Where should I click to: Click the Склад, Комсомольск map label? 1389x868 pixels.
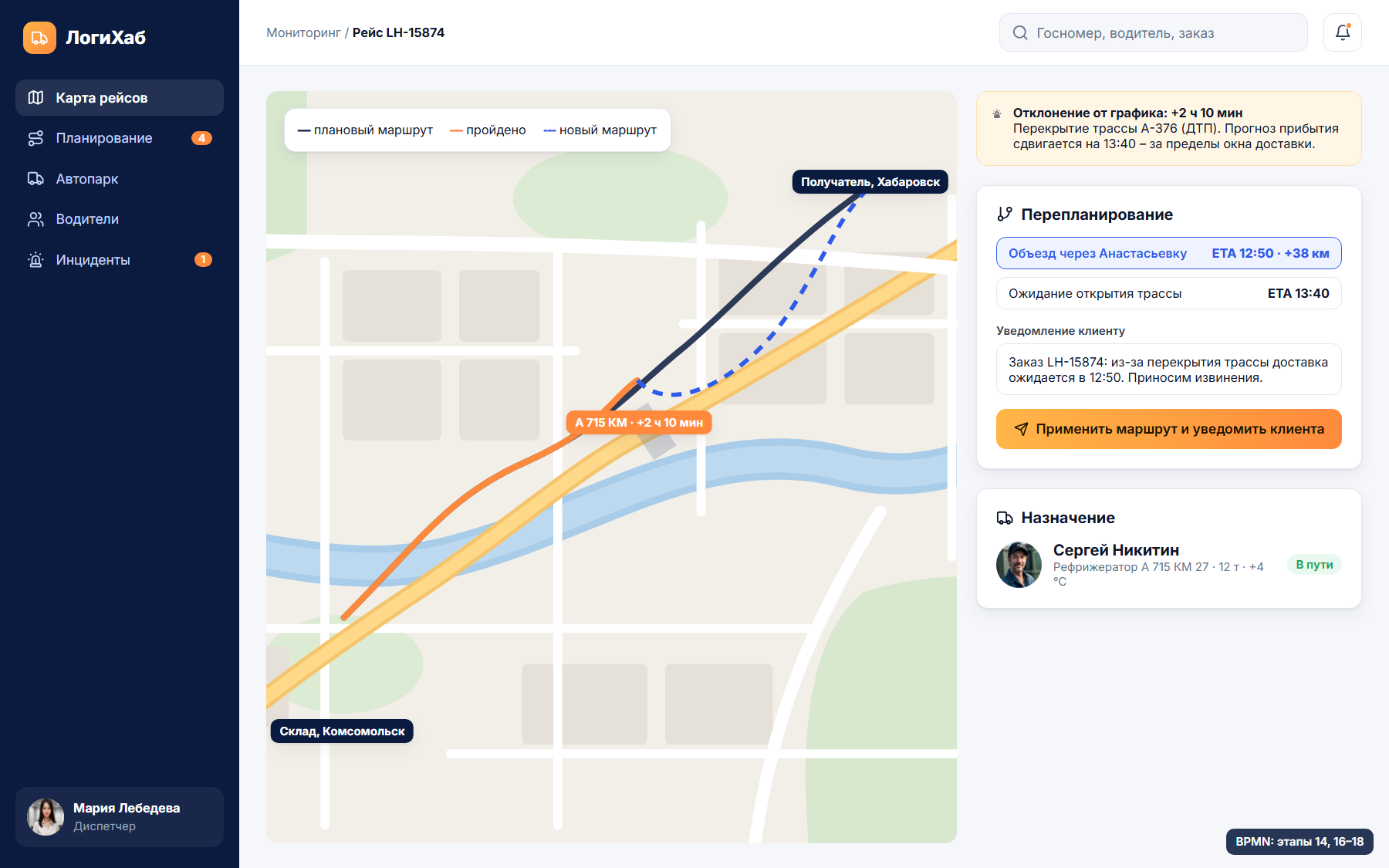342,731
